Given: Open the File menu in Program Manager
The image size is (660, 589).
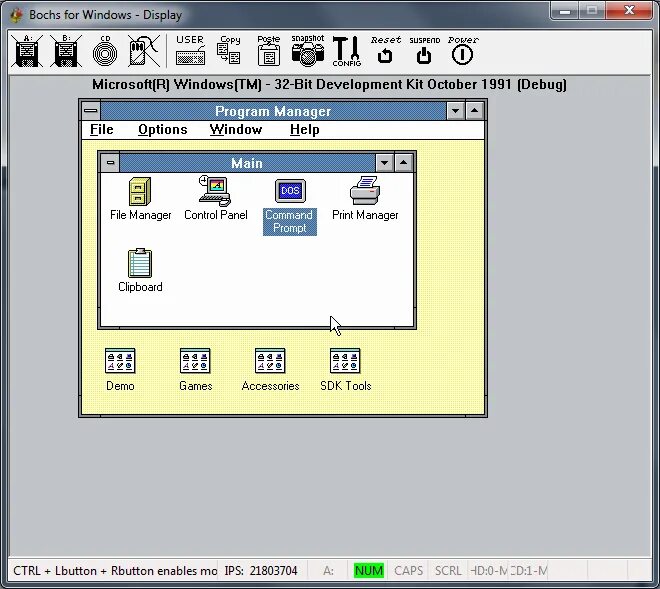Looking at the screenshot, I should coord(102,129).
